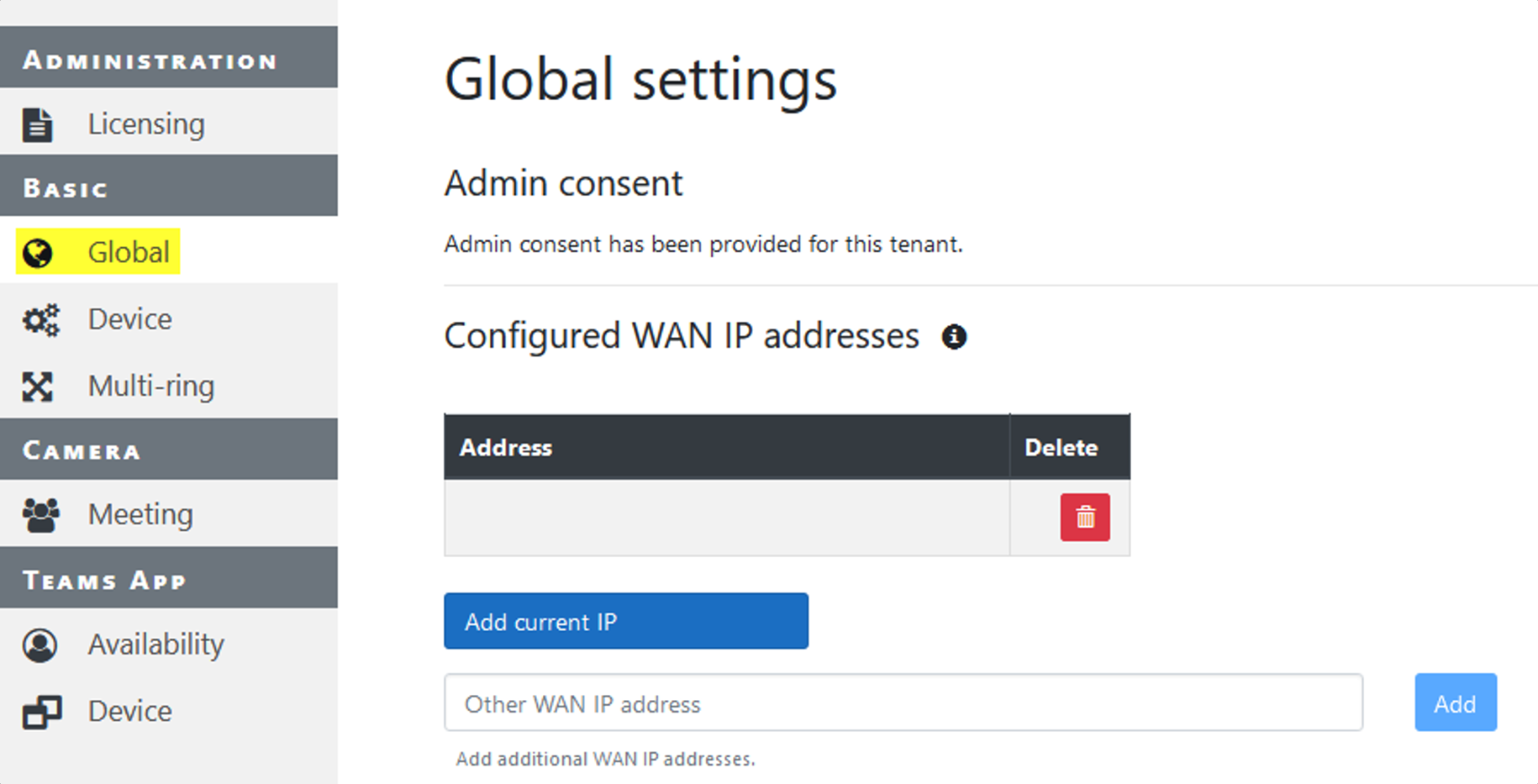The width and height of the screenshot is (1538, 784).
Task: Go to Multi-ring settings text link
Action: click(151, 386)
